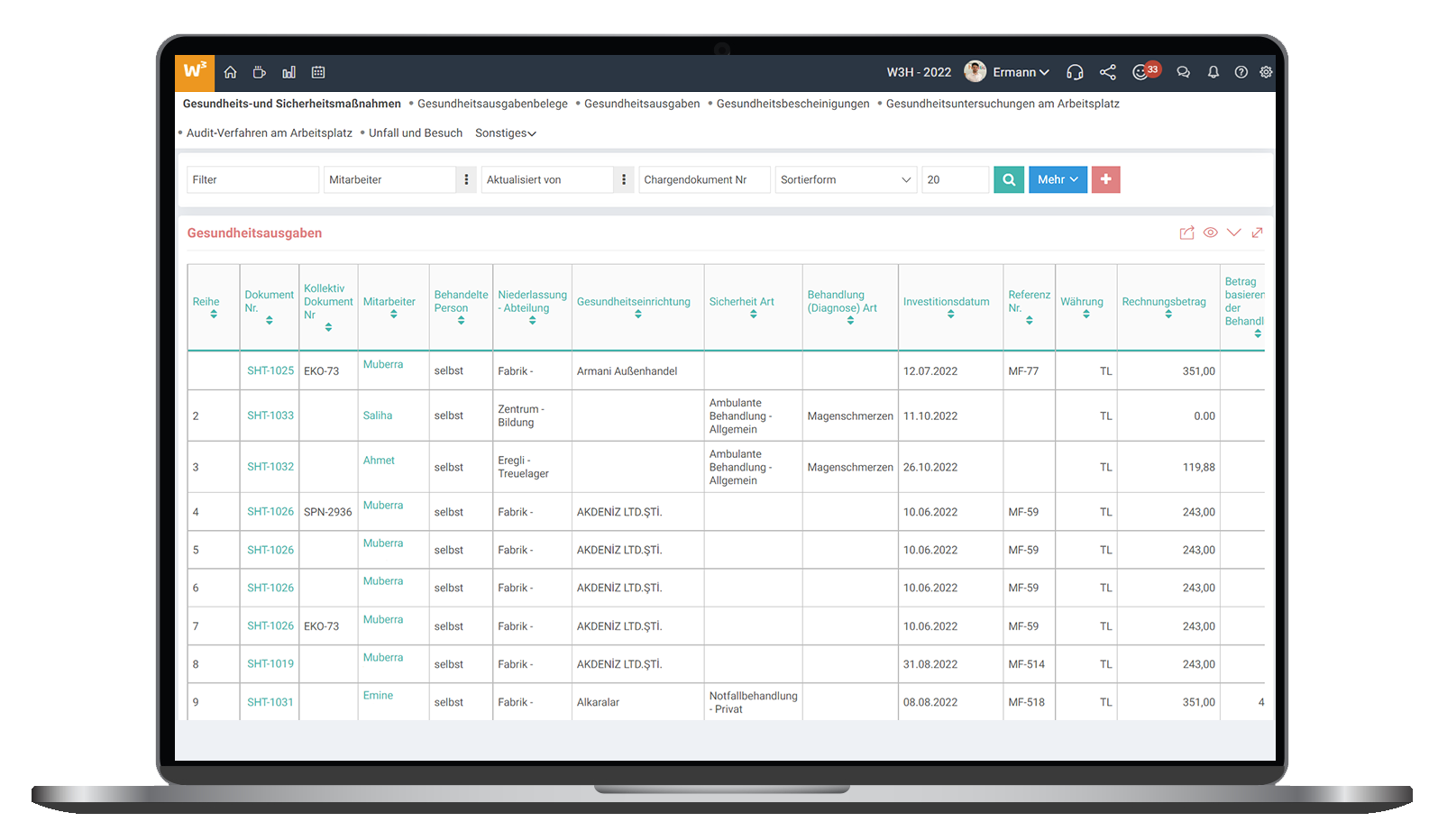Sort by the Währung column arrows
This screenshot has height=840, width=1438.
coord(1086,315)
